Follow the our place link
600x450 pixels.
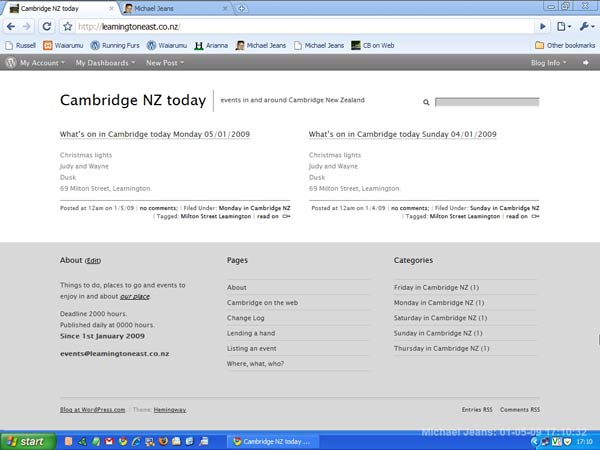click(135, 297)
